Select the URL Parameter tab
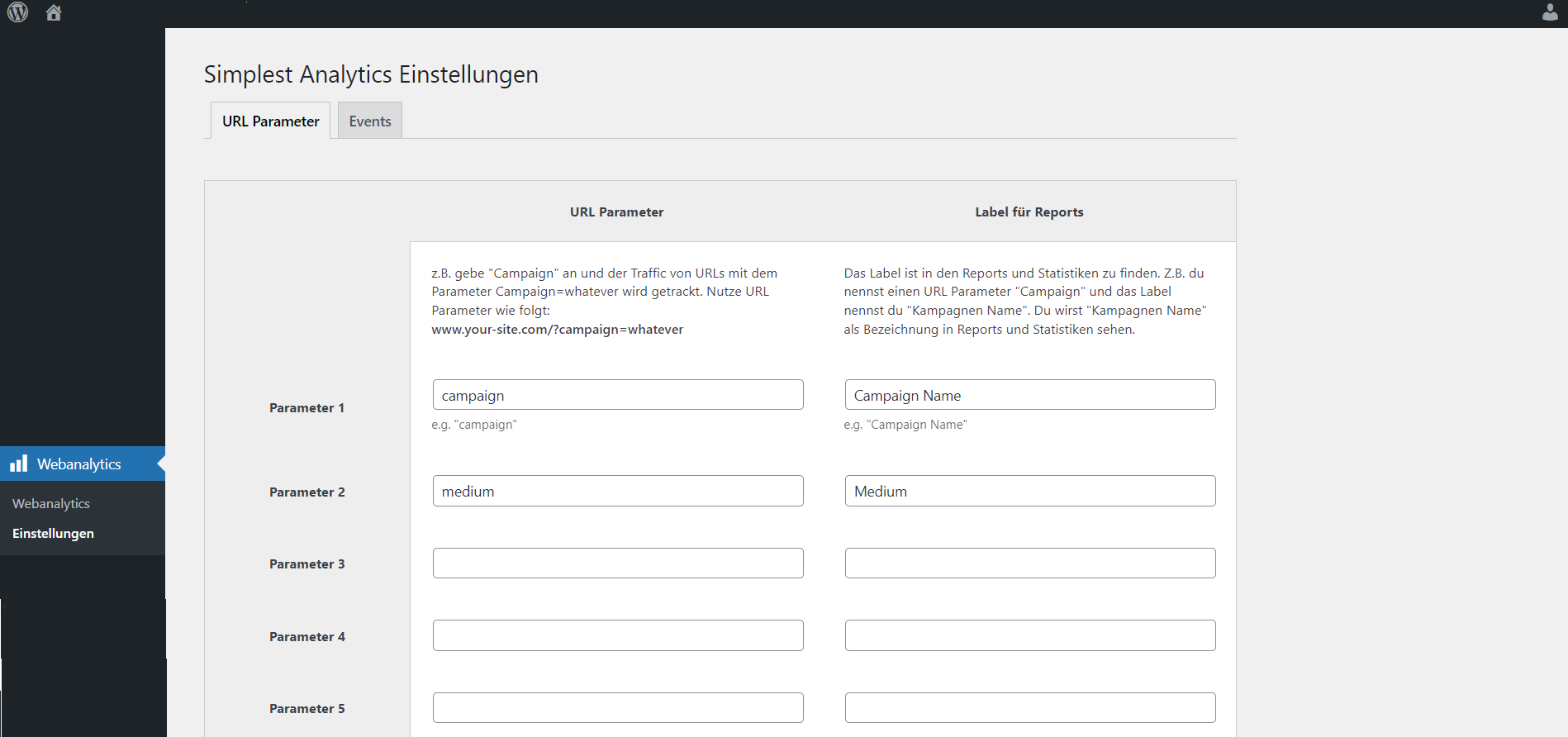1568x737 pixels. pos(270,121)
